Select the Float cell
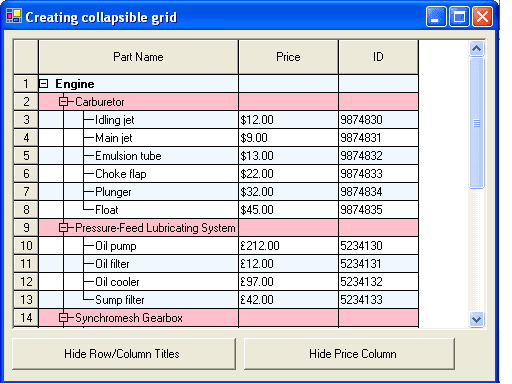This screenshot has width=512, height=384. coord(139,210)
